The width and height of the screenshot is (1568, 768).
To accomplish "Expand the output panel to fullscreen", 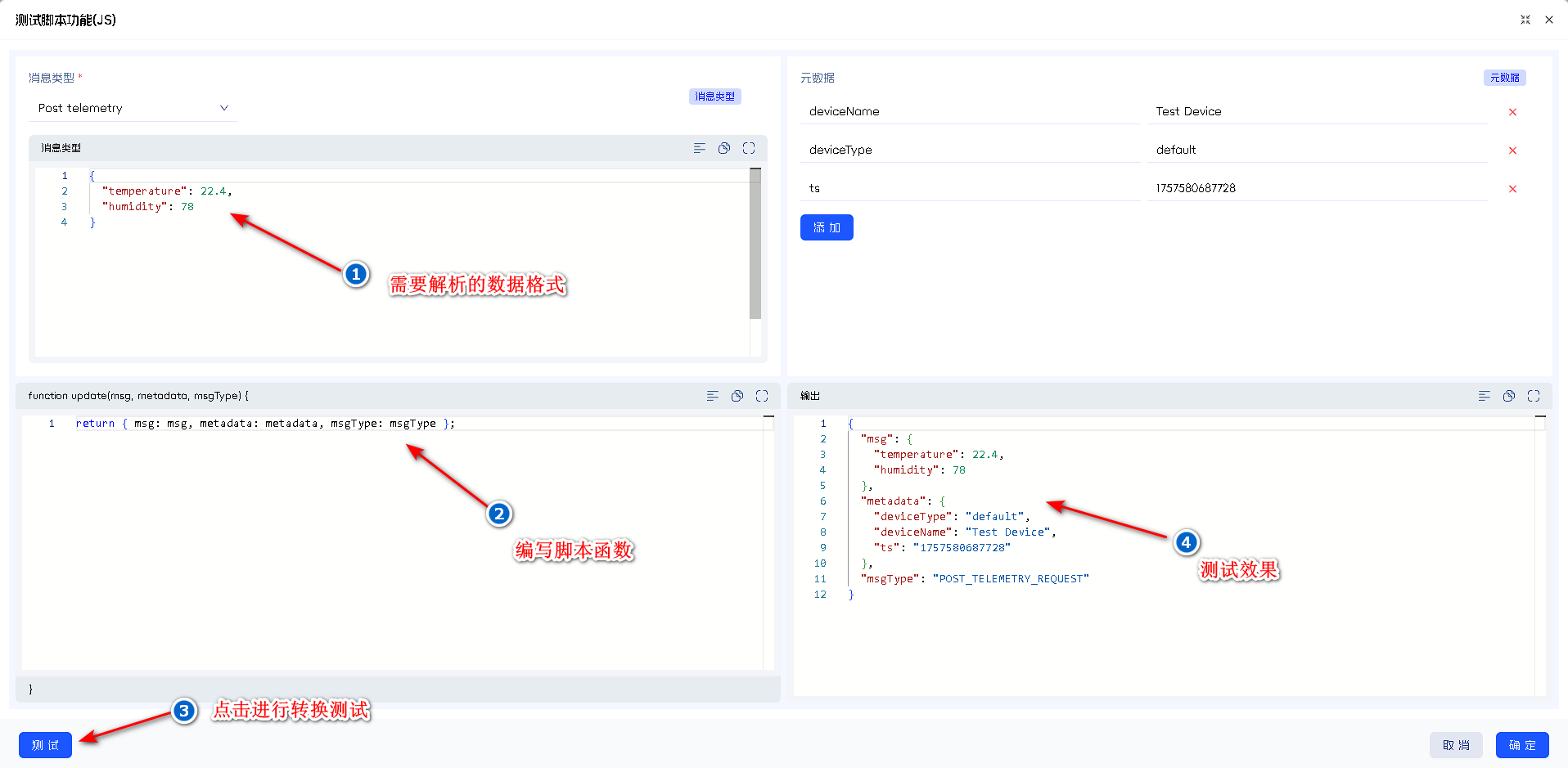I will pyautogui.click(x=1533, y=396).
